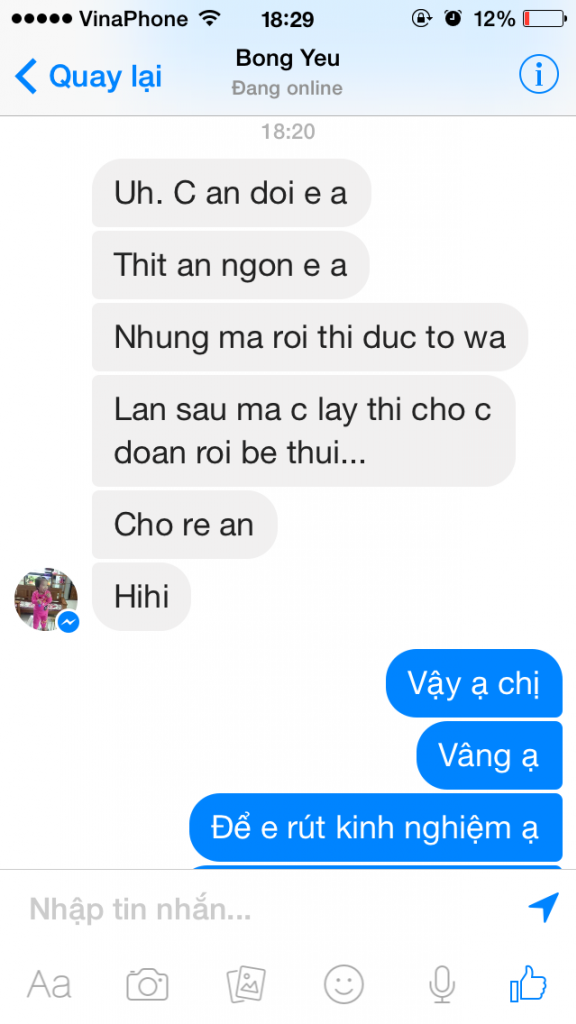This screenshot has width=576, height=1024.
Task: Open emoji sticker picker
Action: [x=344, y=984]
